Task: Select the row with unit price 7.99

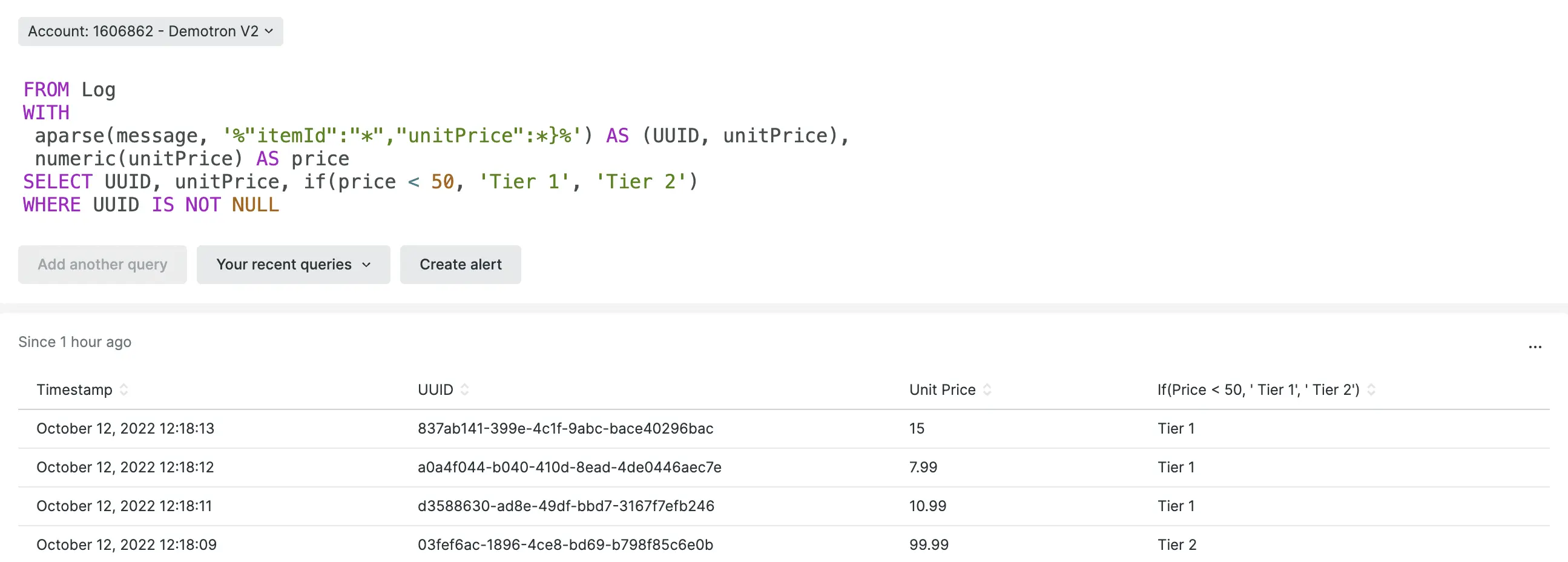Action: pos(923,467)
